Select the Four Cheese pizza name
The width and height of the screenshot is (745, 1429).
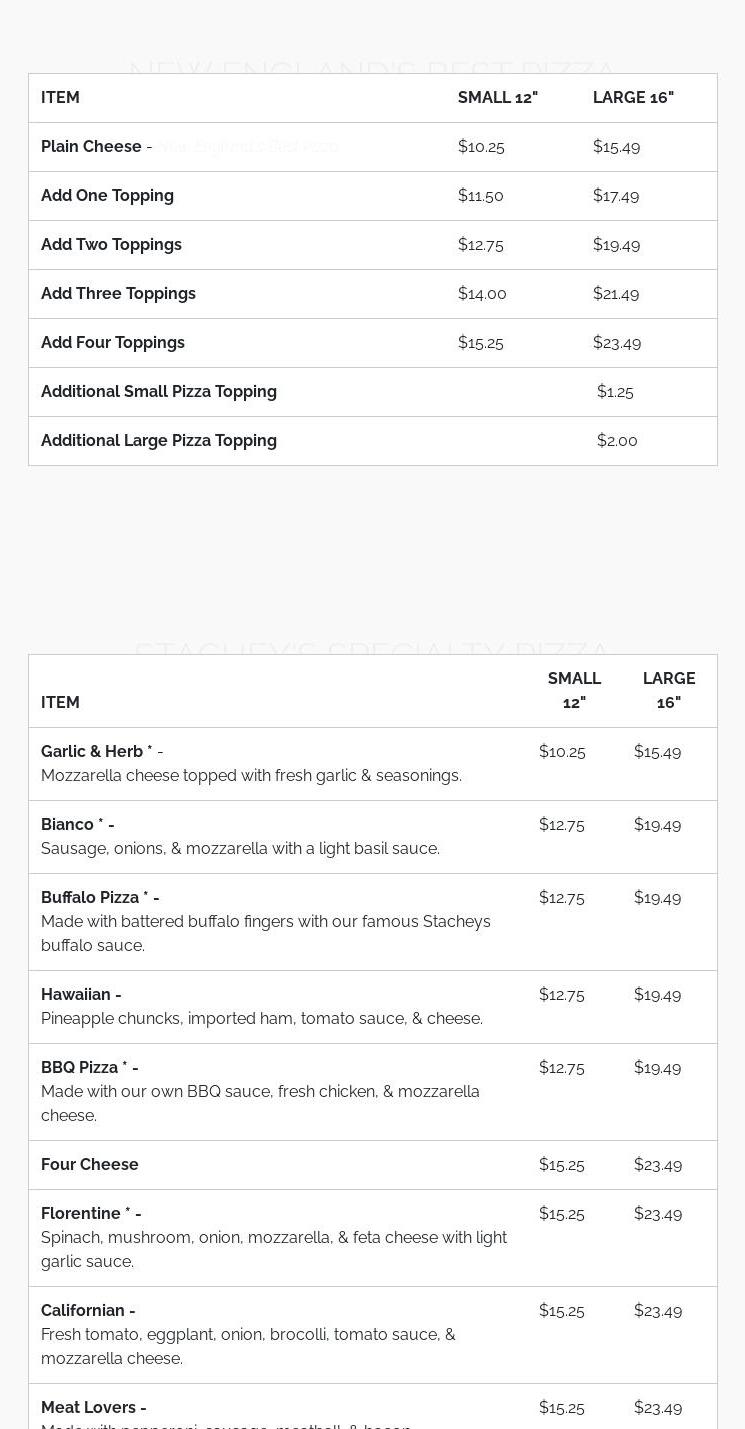pos(90,1165)
